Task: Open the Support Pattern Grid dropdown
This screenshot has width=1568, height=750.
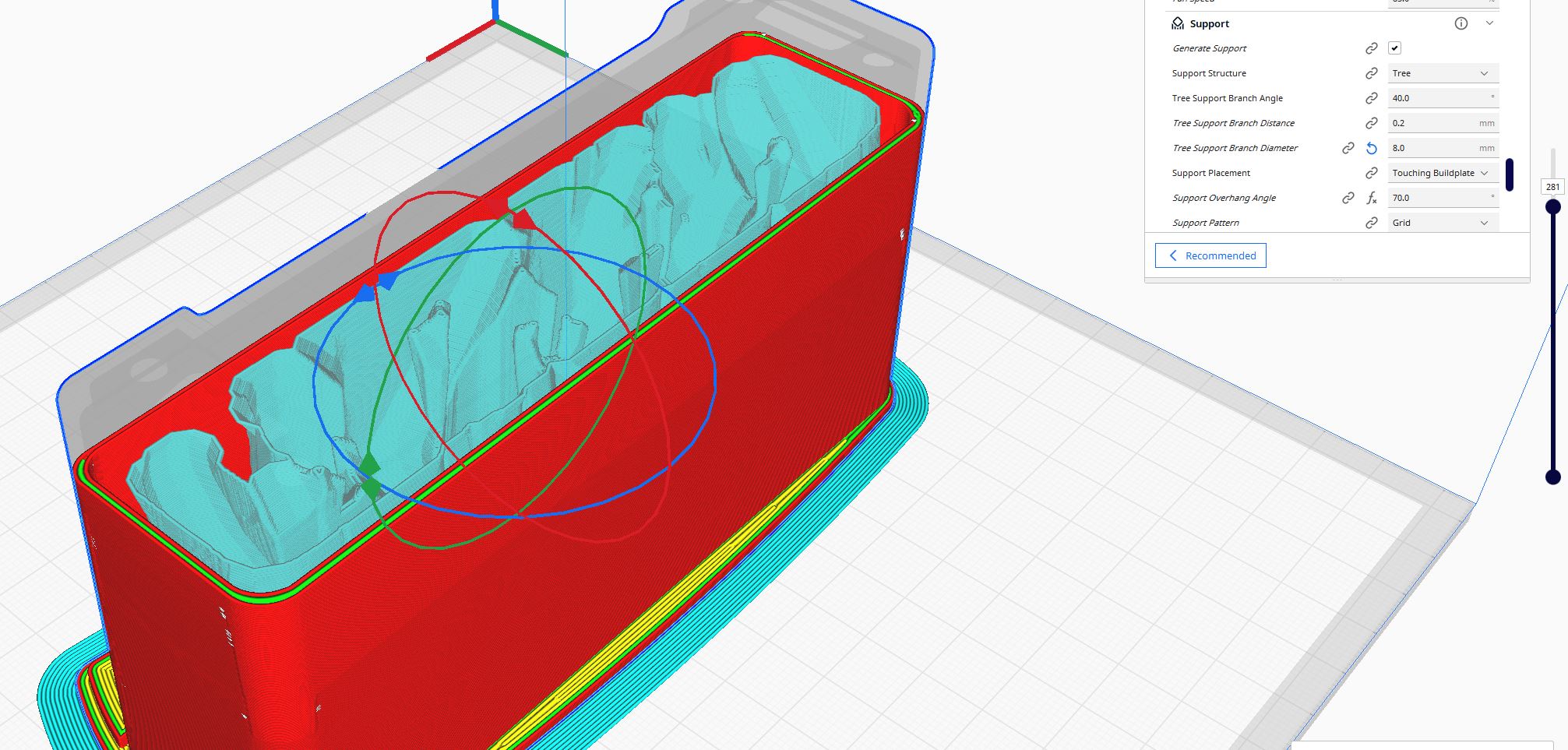Action: point(1443,223)
